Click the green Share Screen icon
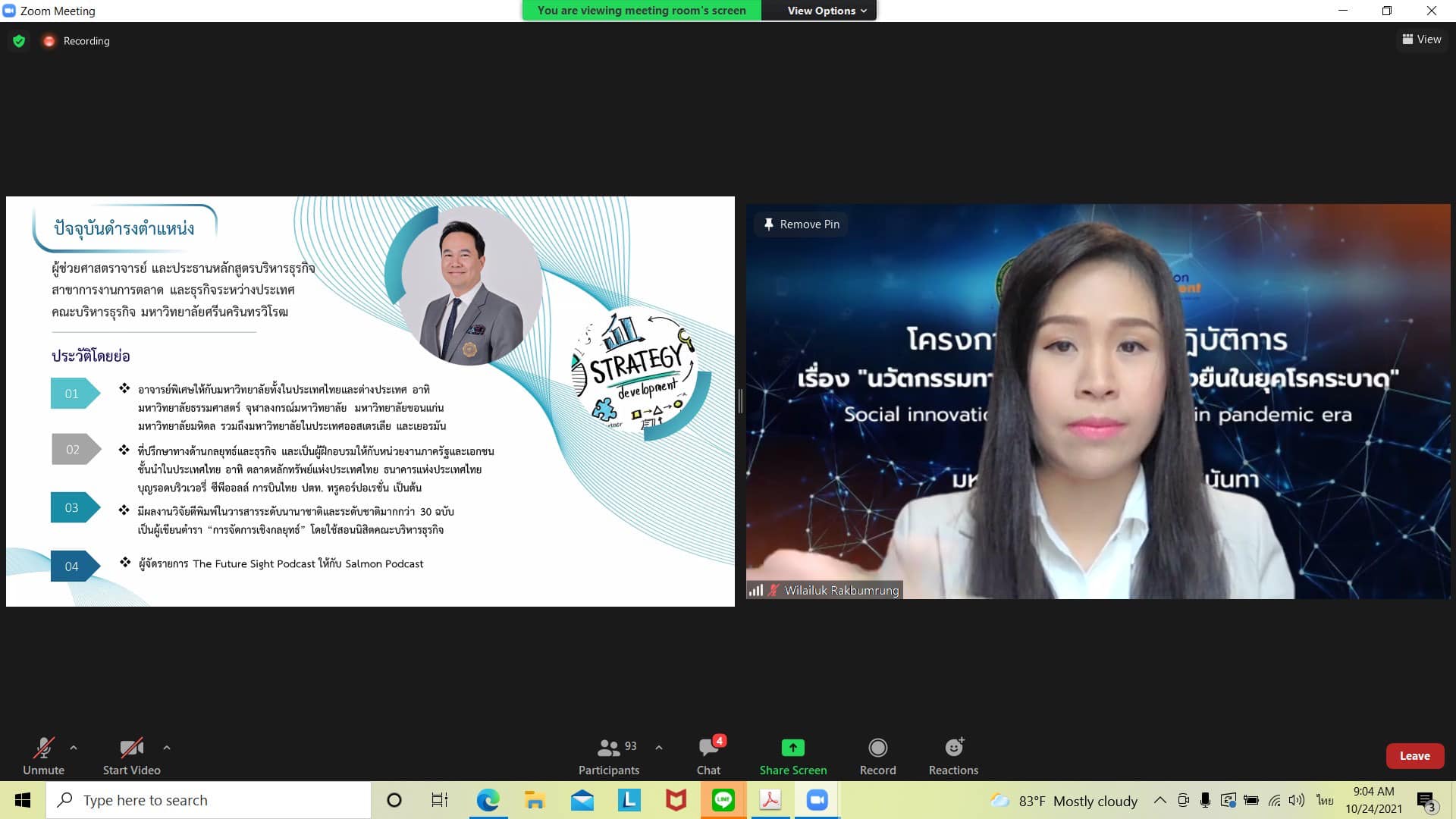 tap(792, 748)
